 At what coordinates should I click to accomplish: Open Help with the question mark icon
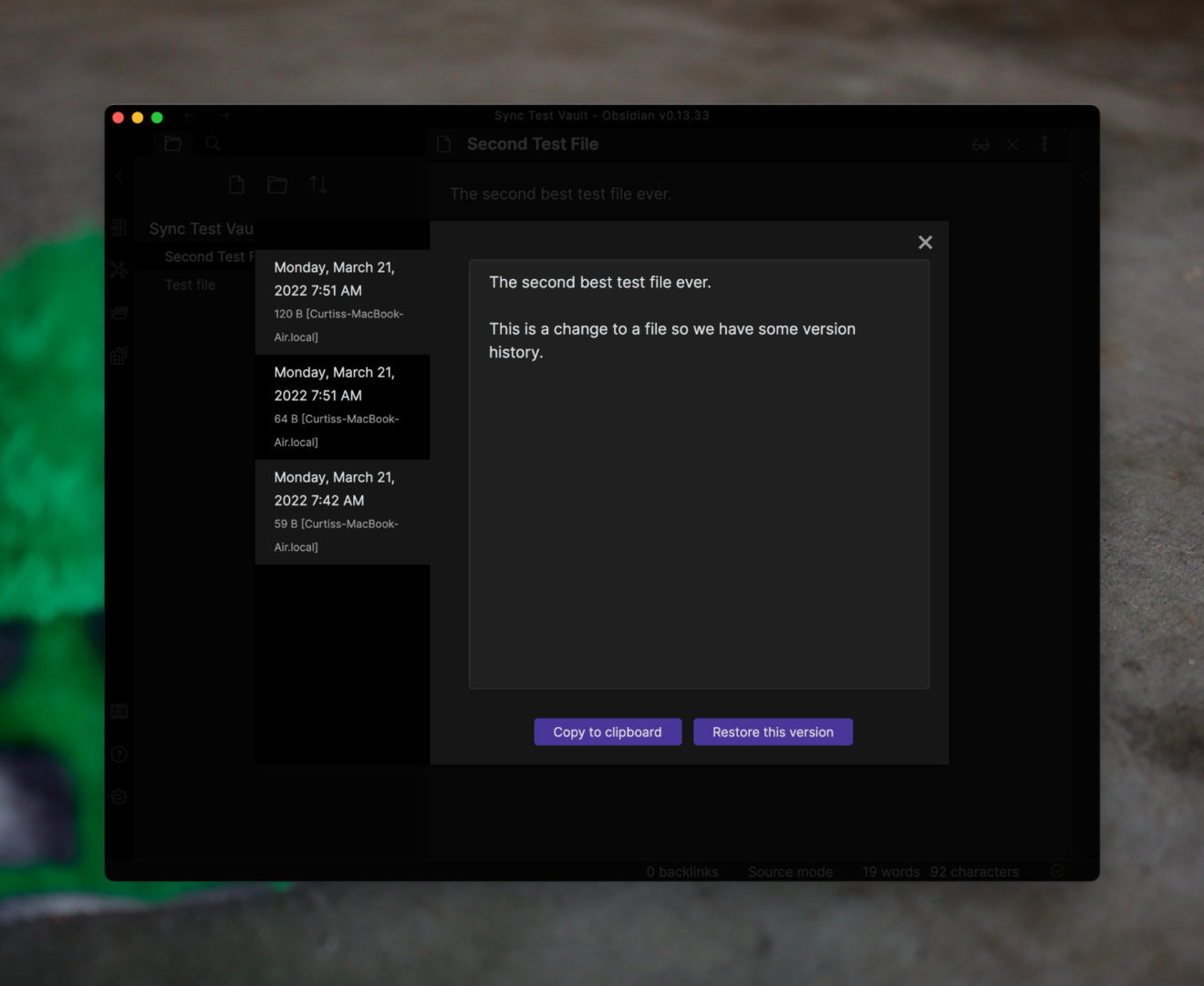119,754
